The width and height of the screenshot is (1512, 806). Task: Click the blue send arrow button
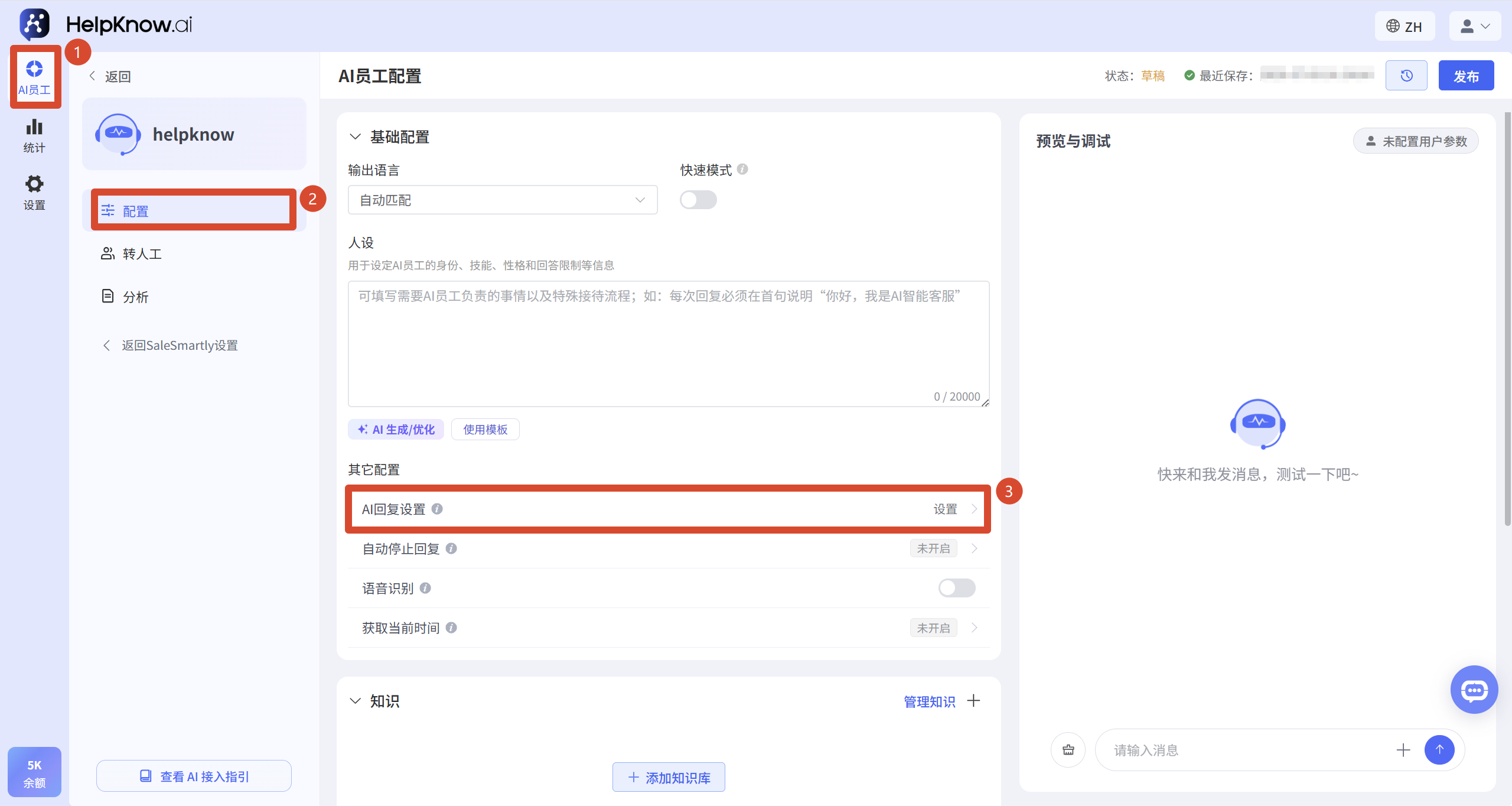click(x=1439, y=750)
